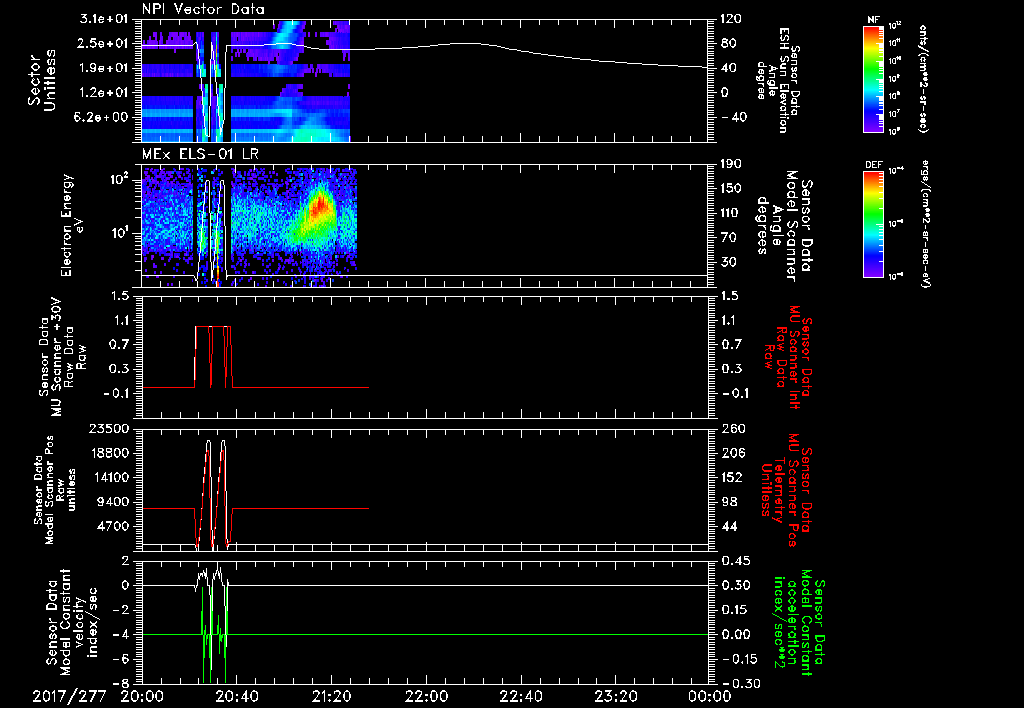
Task: Click the "190" scanner angle tick value
Action: pos(730,164)
